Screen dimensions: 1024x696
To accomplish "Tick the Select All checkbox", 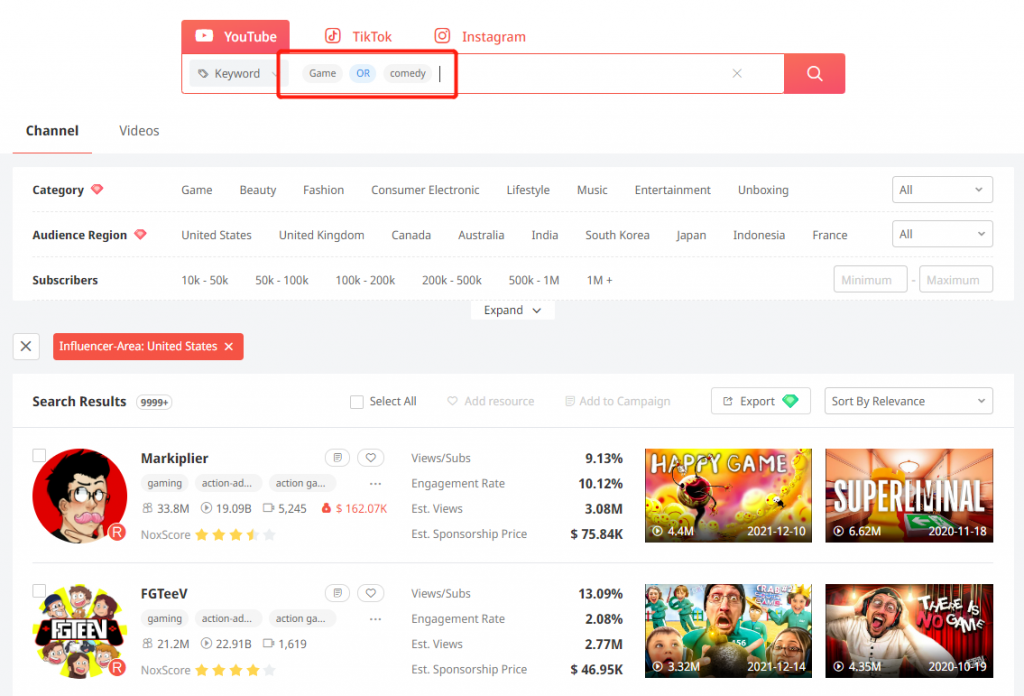I will (357, 402).
